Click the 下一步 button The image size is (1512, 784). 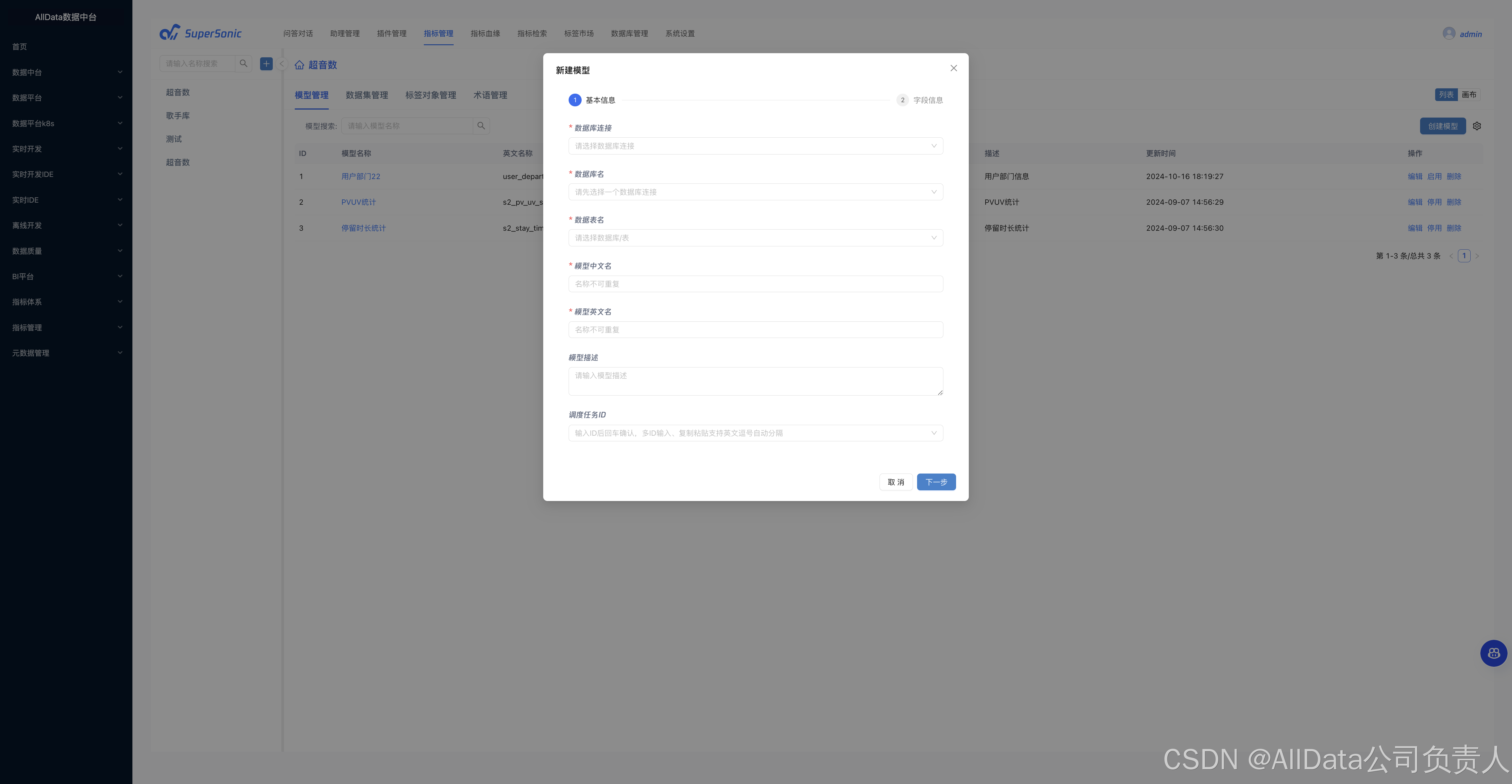click(x=936, y=482)
